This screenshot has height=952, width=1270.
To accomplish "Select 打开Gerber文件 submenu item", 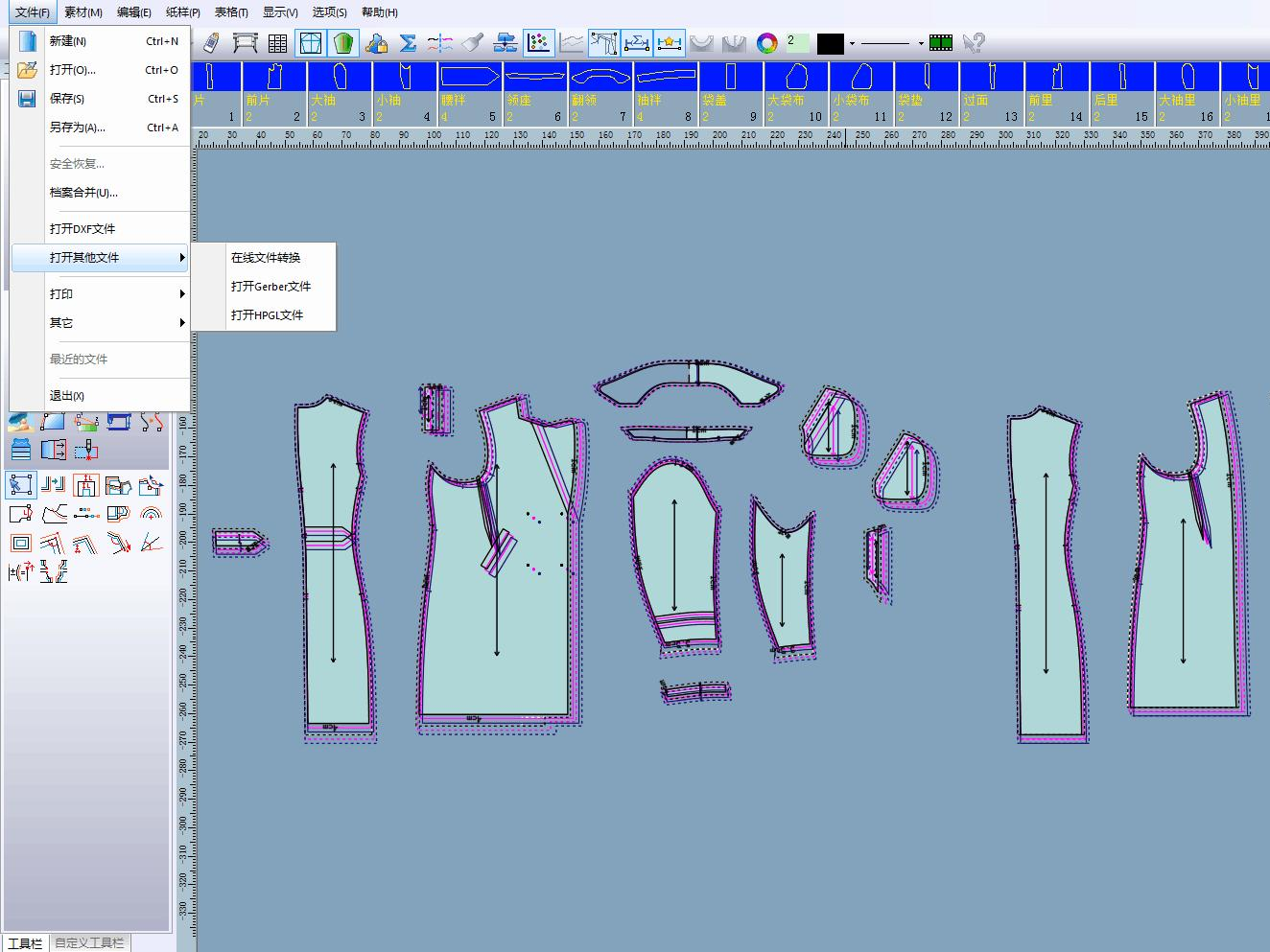I will (x=264, y=287).
